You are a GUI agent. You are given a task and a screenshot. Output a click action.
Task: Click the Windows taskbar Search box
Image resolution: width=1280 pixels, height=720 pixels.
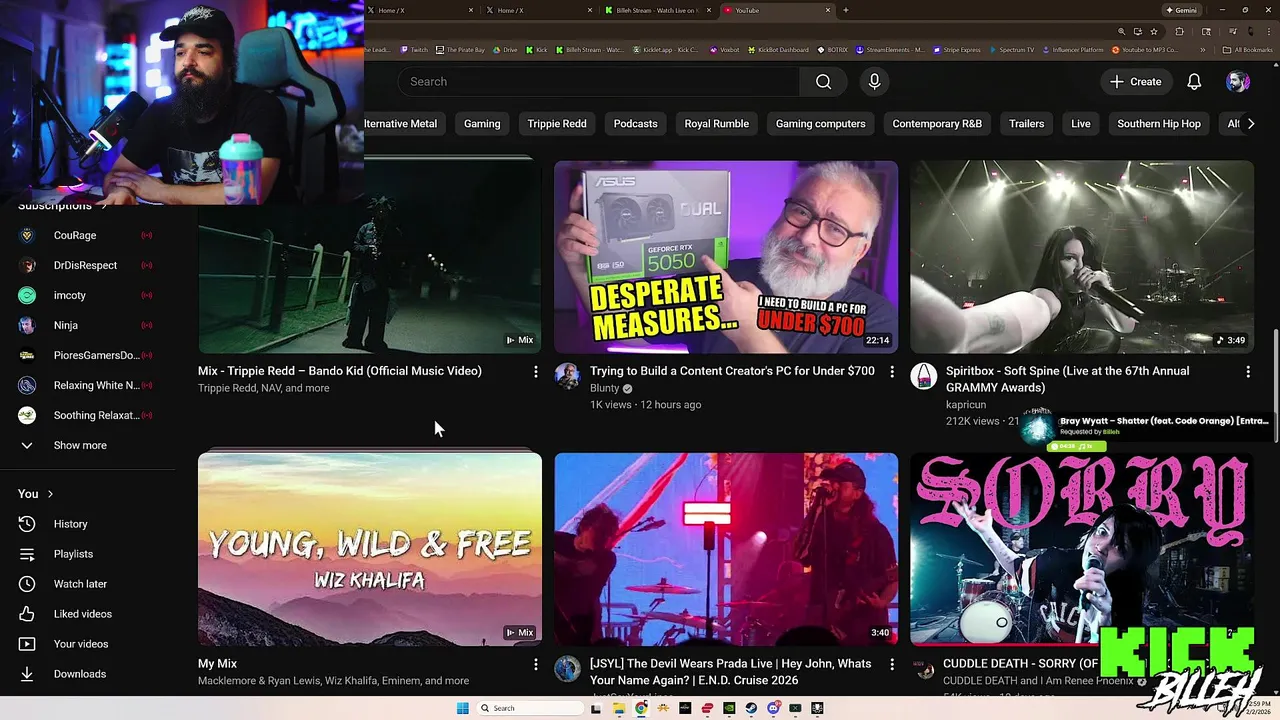click(530, 708)
